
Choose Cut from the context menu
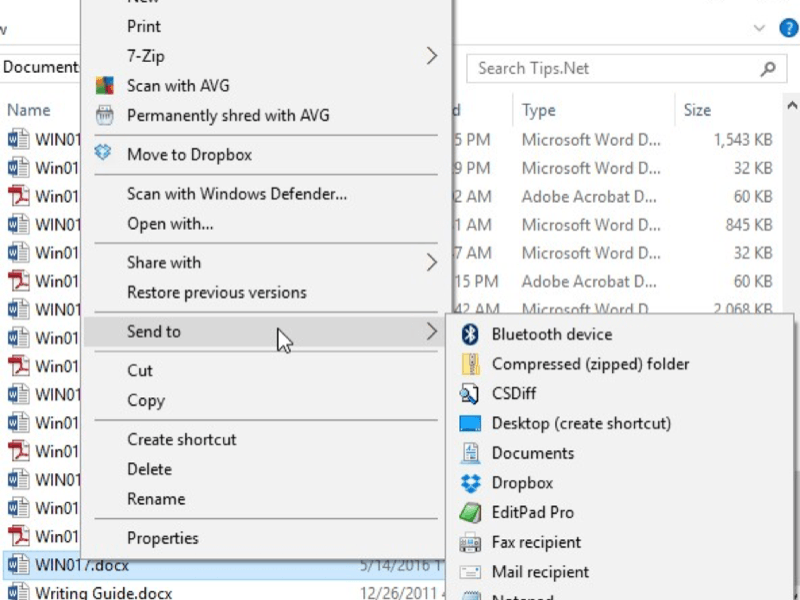click(x=140, y=370)
